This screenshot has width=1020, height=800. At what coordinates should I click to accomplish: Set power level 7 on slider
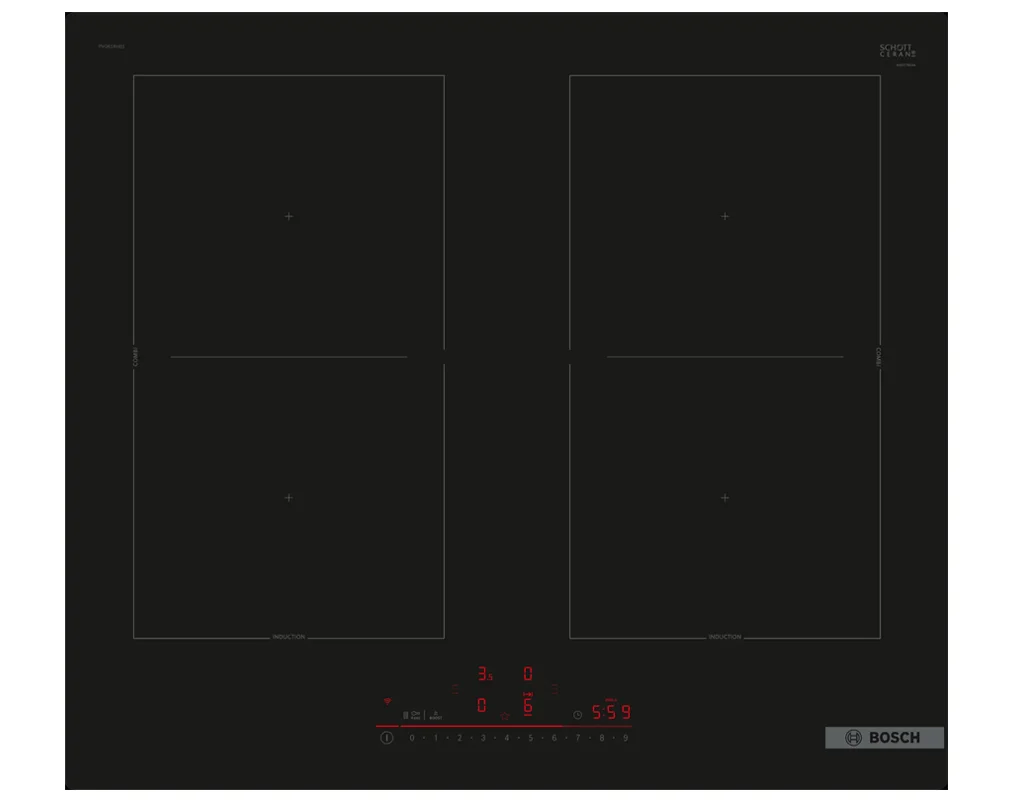coord(578,738)
